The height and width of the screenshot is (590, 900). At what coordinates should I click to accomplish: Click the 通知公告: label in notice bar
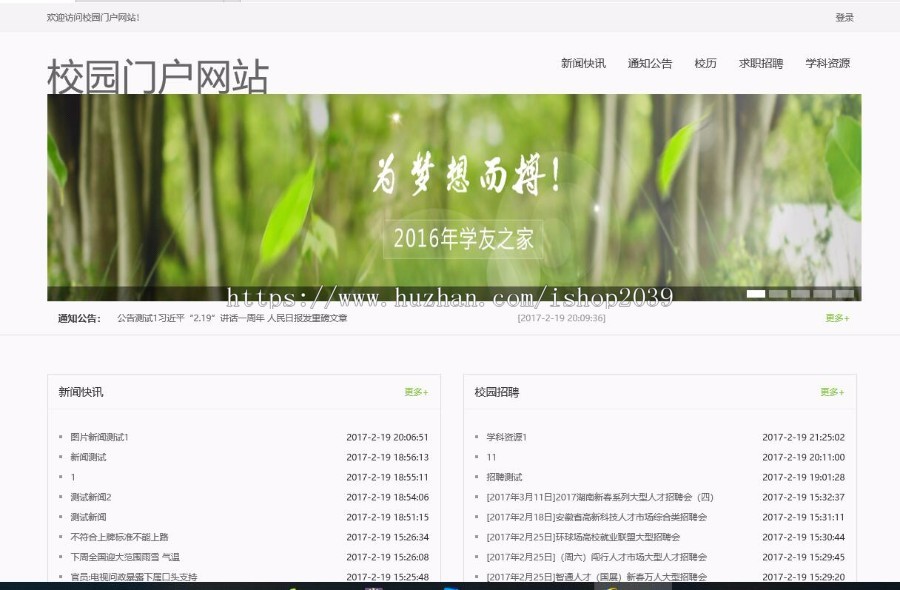(79, 319)
